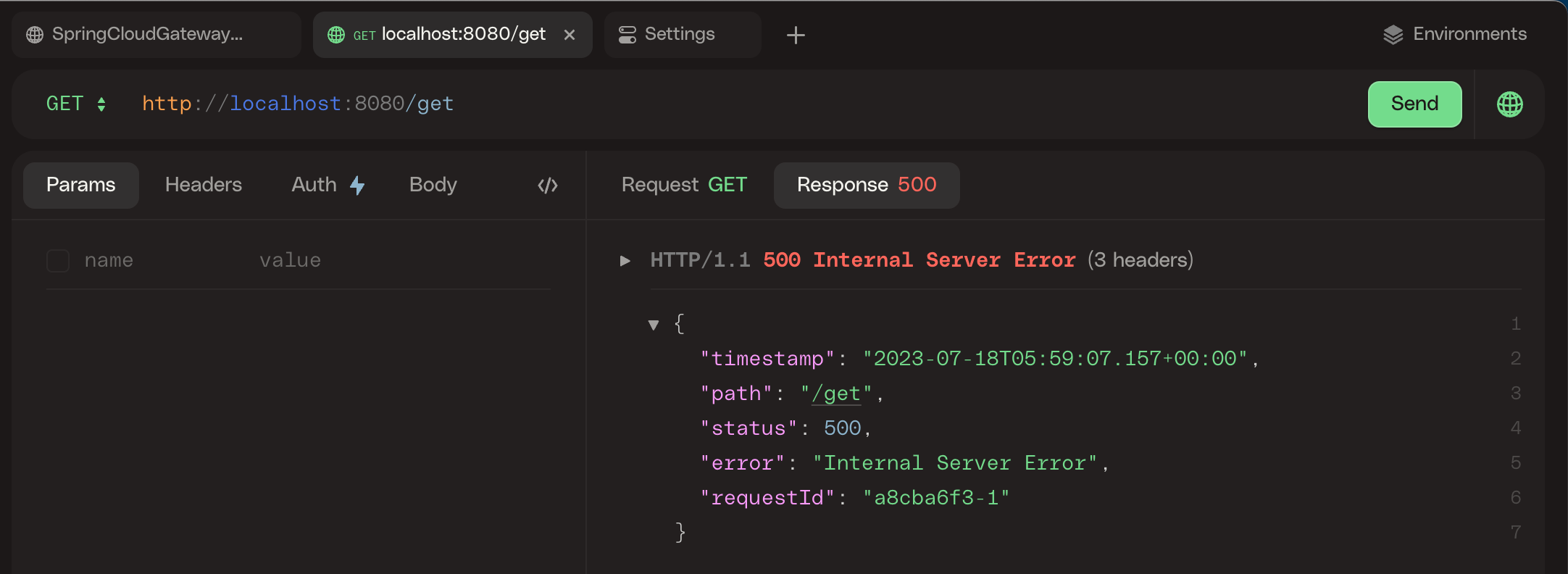Click green globe icon on localhost tab

pyautogui.click(x=336, y=35)
